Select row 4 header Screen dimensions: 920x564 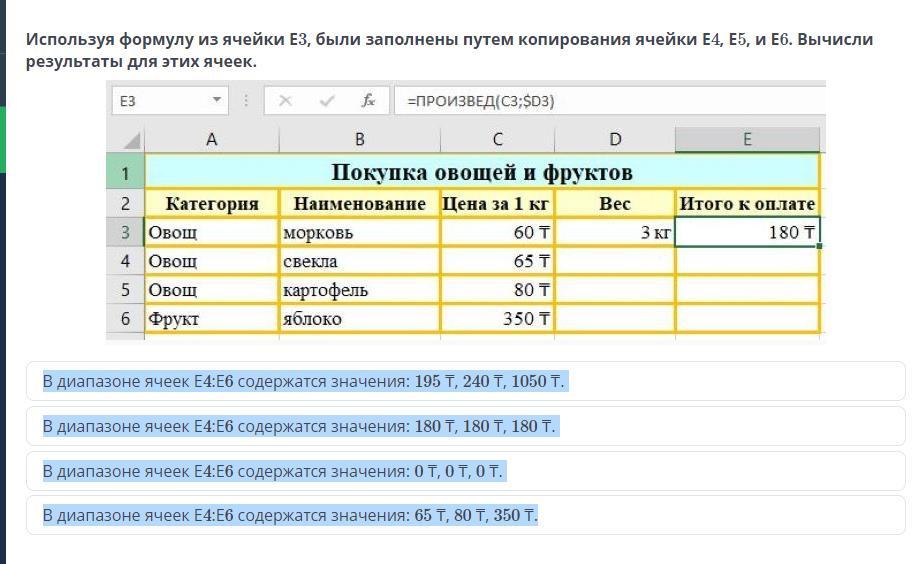tap(126, 261)
